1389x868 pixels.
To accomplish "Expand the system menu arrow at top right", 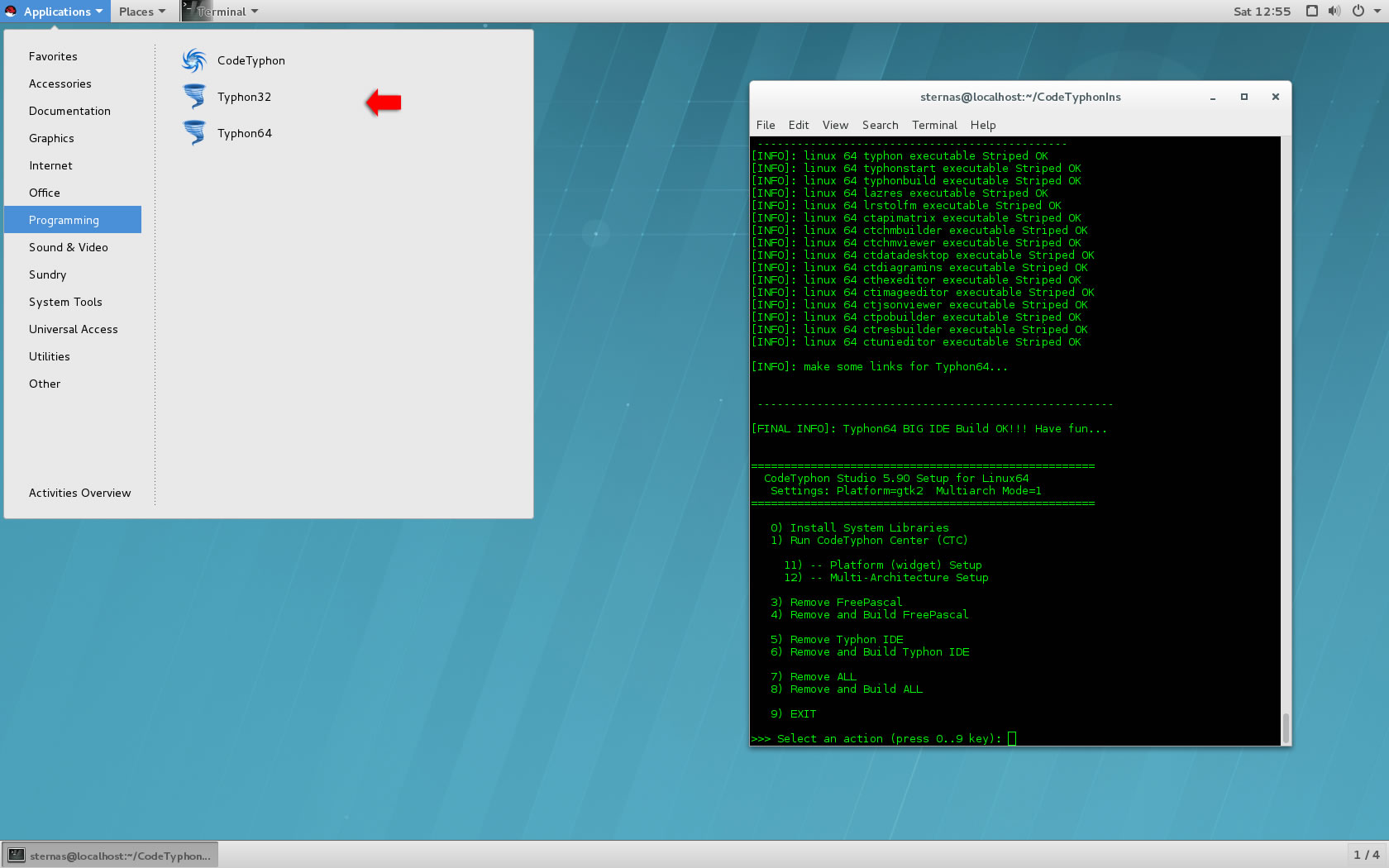I will point(1377,11).
